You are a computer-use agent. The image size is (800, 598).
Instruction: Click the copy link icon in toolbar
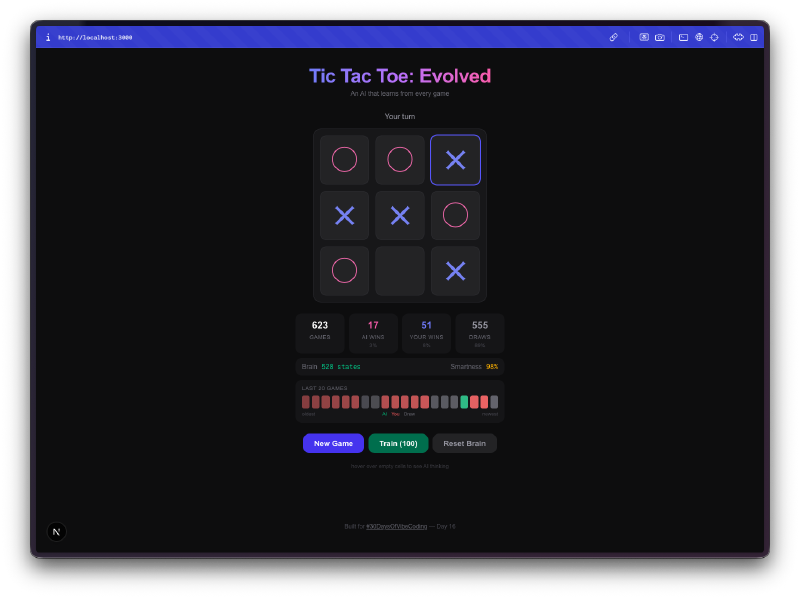(x=614, y=37)
